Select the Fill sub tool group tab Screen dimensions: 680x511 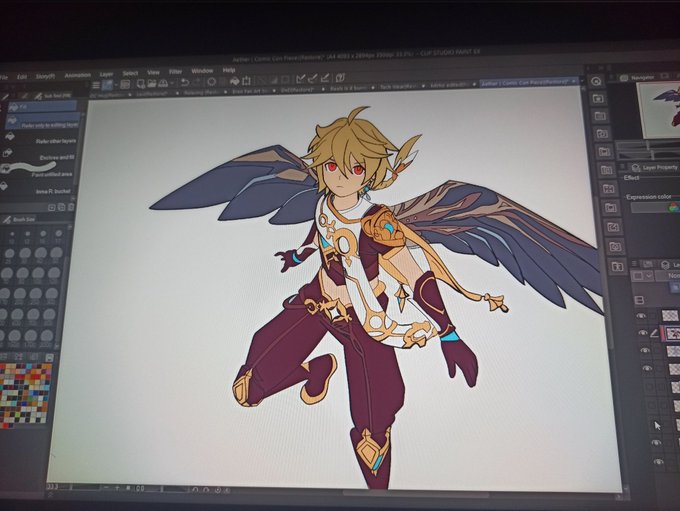point(42,107)
